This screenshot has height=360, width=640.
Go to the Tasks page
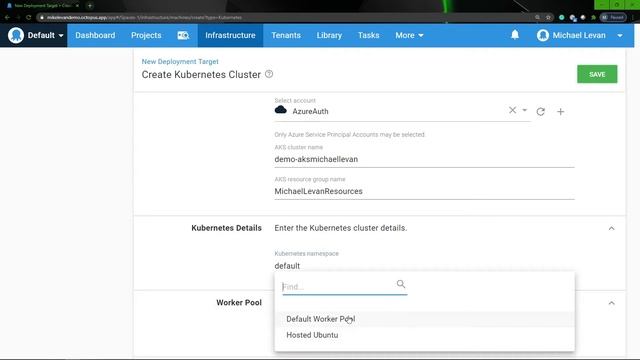coord(369,35)
